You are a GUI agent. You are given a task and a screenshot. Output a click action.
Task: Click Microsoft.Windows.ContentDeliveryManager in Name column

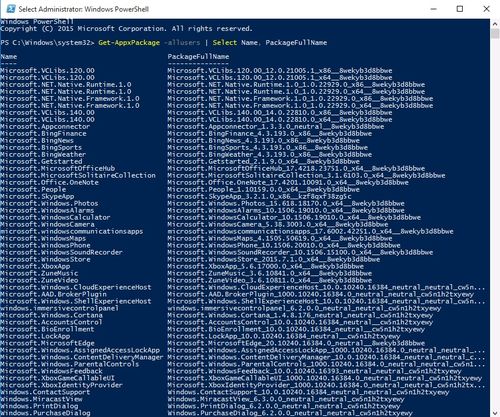(82, 358)
